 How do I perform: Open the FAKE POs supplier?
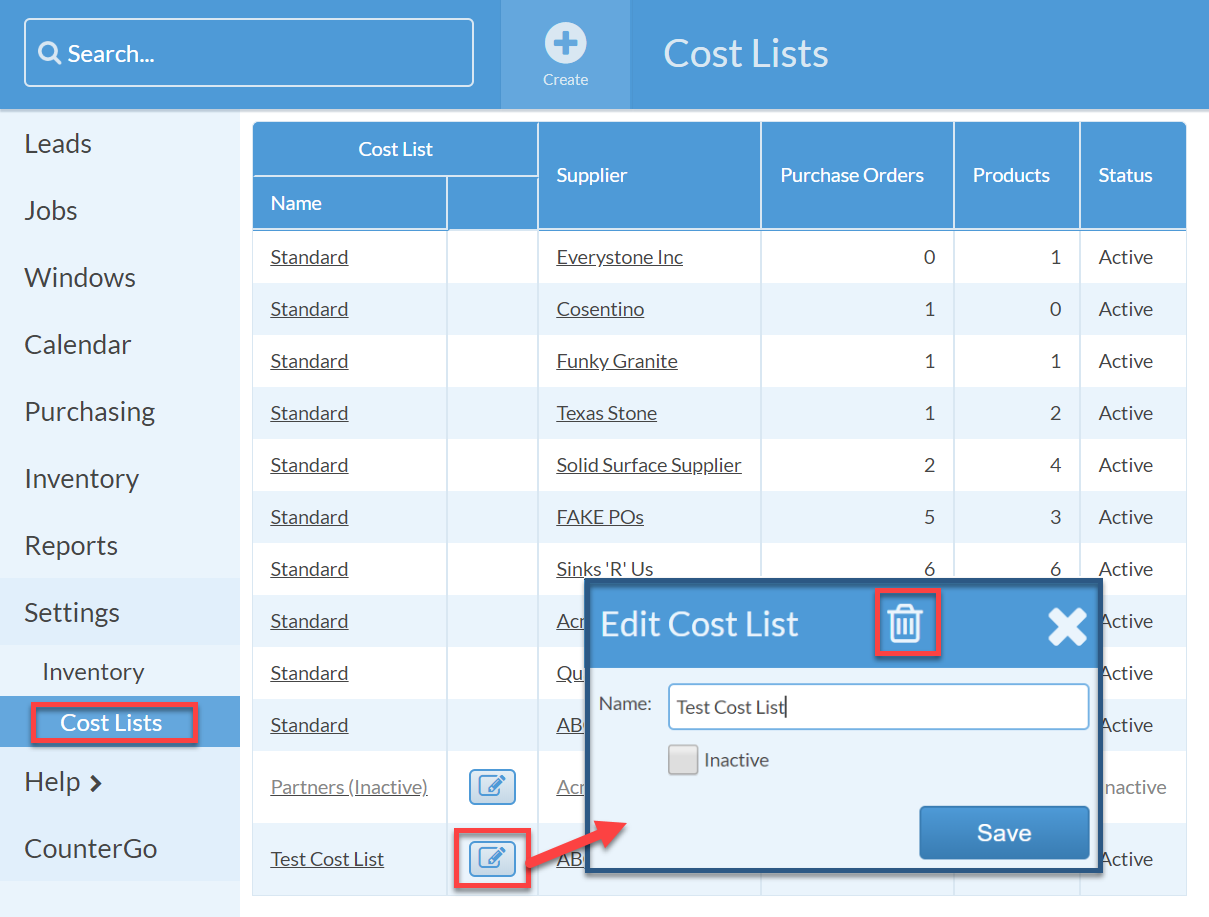pyautogui.click(x=600, y=517)
